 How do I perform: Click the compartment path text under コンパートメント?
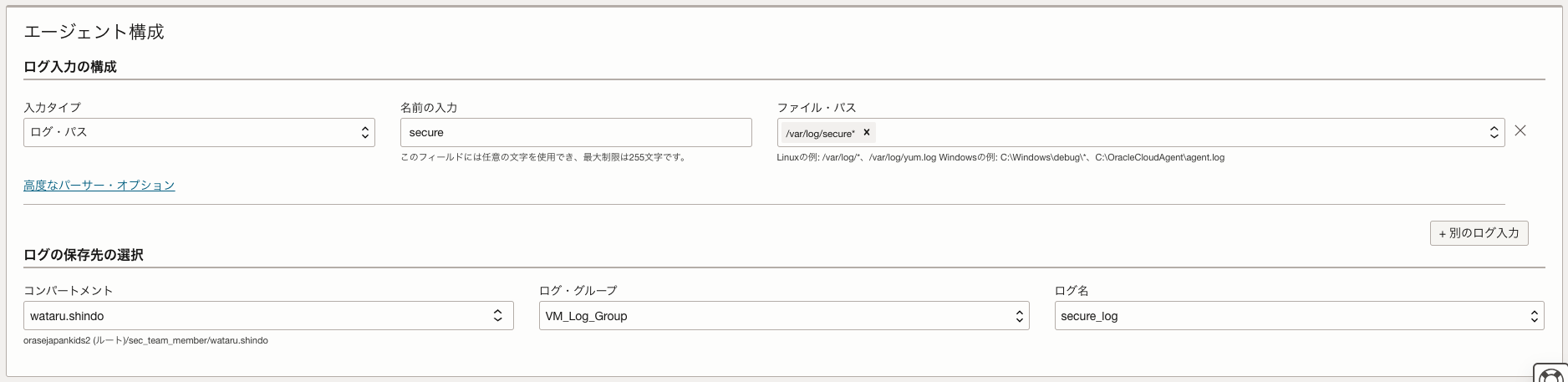pyautogui.click(x=145, y=341)
